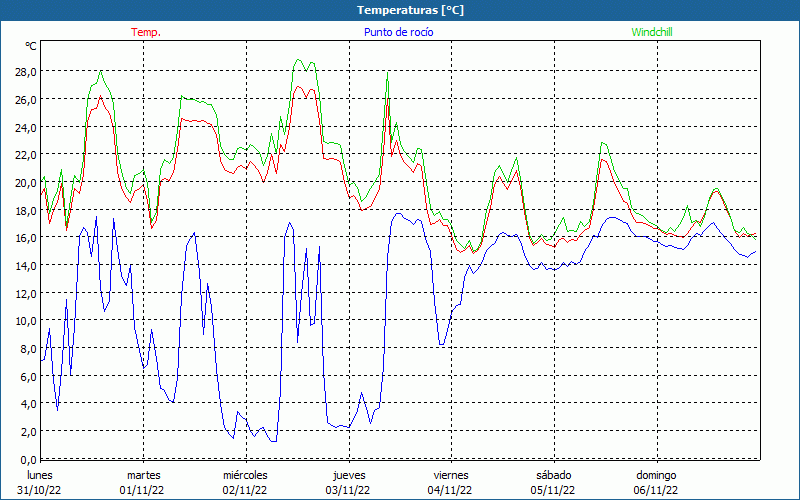
Task: Click the 0,0 y-axis value
Action: pos(28,460)
